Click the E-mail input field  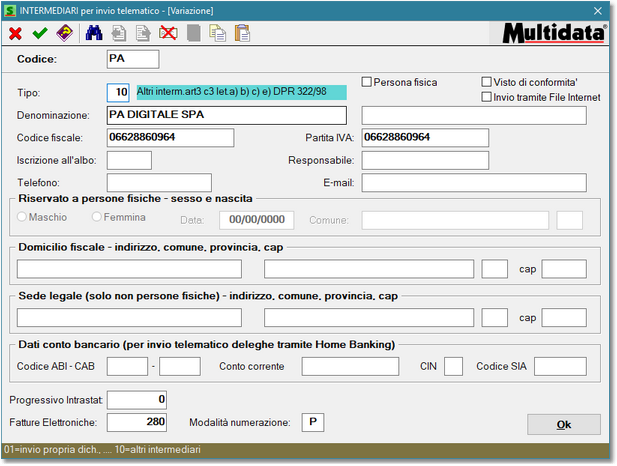pos(474,183)
